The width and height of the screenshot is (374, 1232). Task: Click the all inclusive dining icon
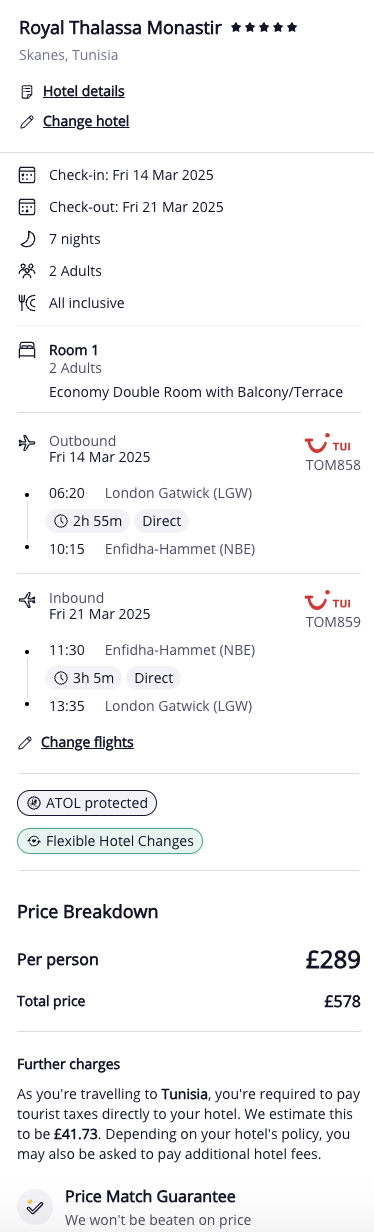click(27, 303)
